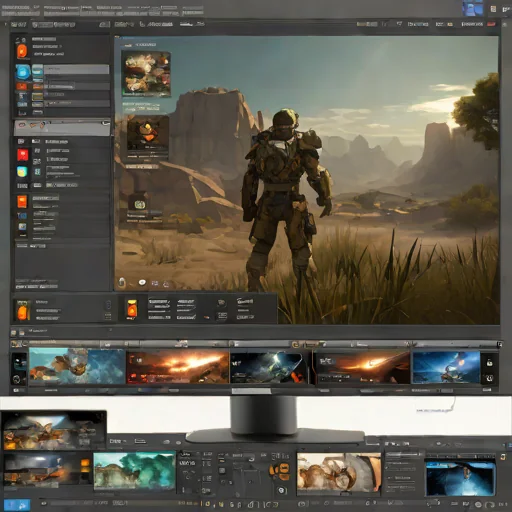Click the red icon in top-right toolbar
Image resolution: width=512 pixels, height=512 pixels.
point(491,24)
